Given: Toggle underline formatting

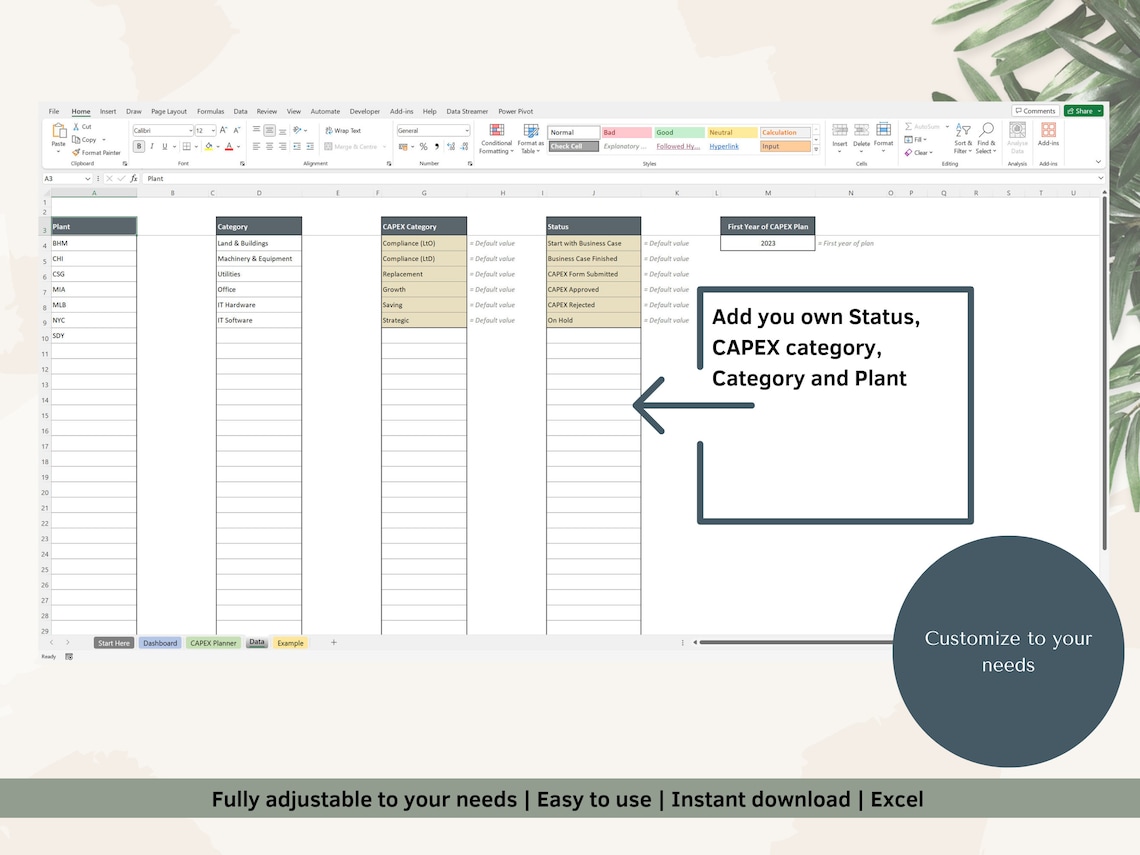Looking at the screenshot, I should point(164,145).
